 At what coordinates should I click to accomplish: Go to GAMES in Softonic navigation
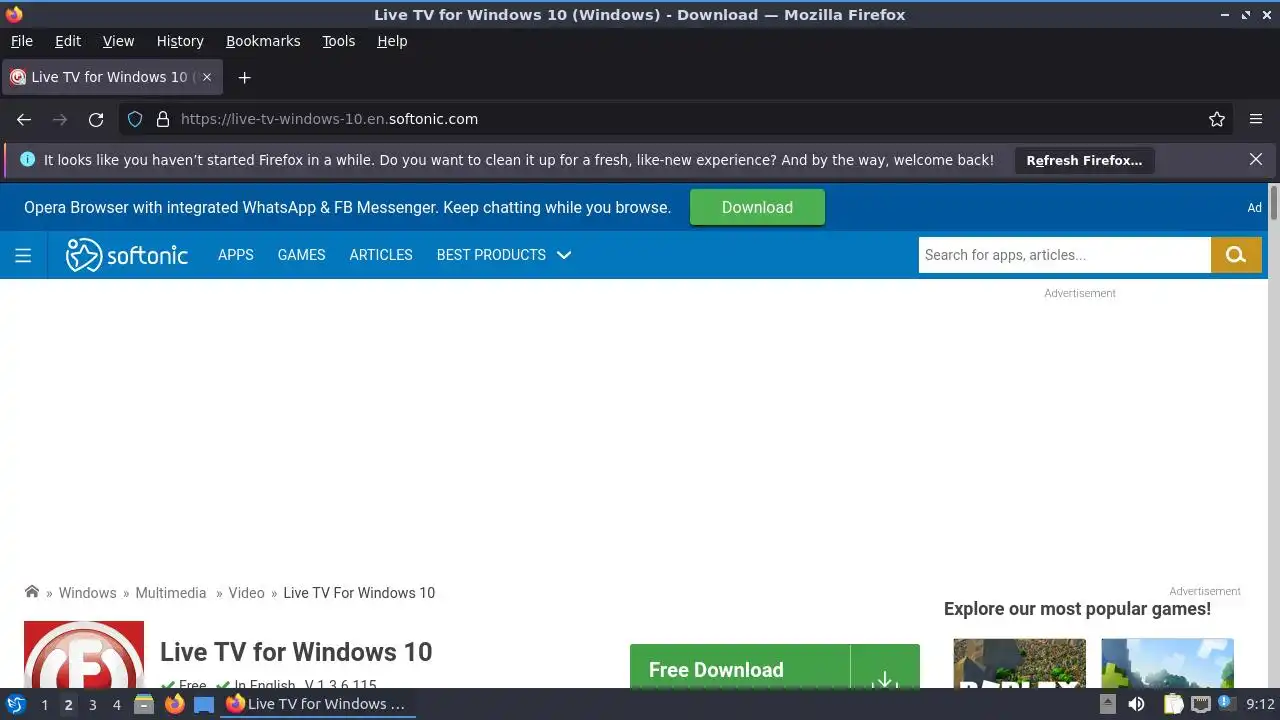(x=301, y=255)
